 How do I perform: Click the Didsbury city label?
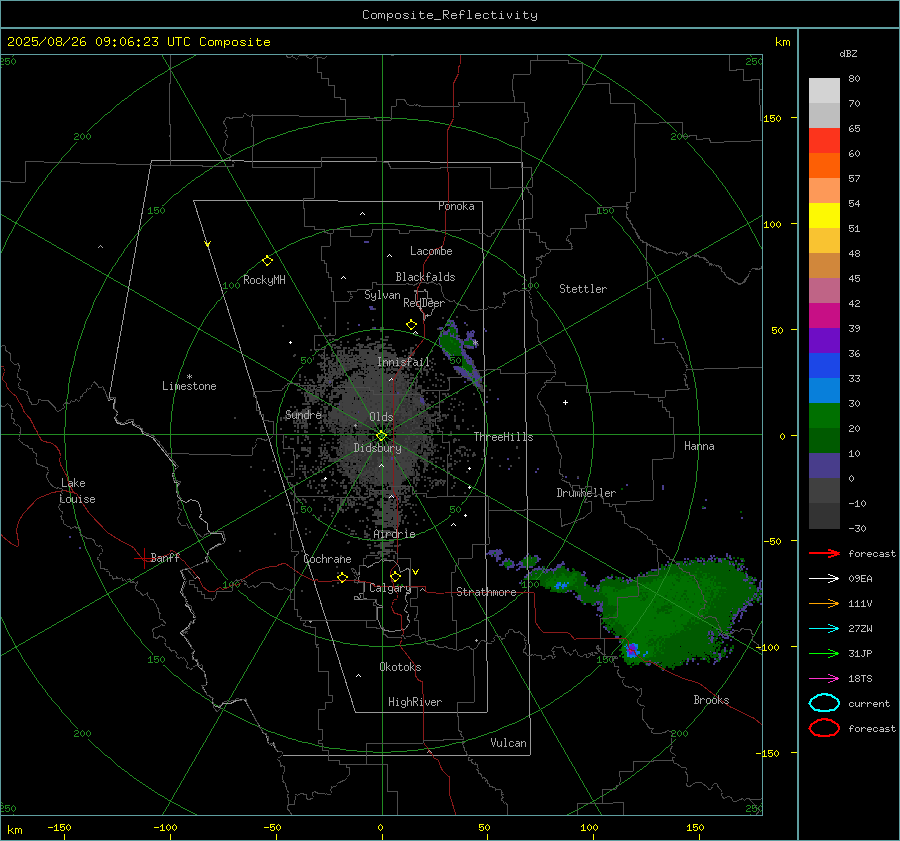coord(377,448)
